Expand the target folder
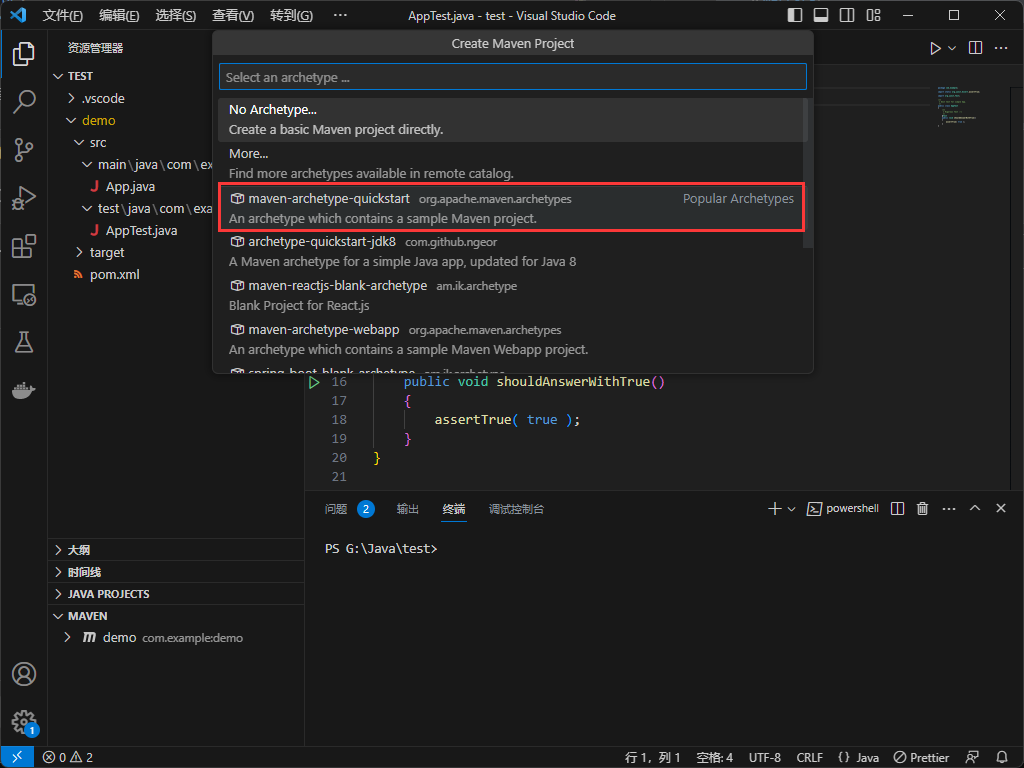 click(x=106, y=252)
